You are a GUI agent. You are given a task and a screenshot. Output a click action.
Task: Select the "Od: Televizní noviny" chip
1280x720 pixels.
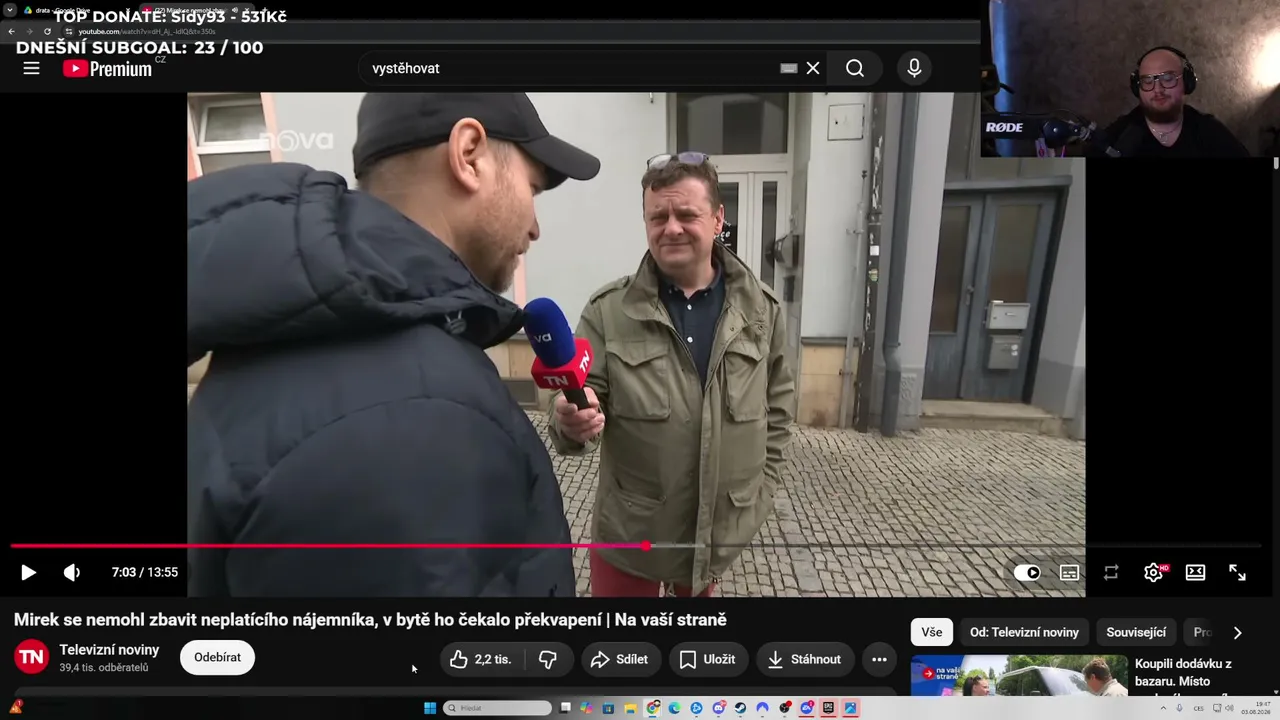1024,632
